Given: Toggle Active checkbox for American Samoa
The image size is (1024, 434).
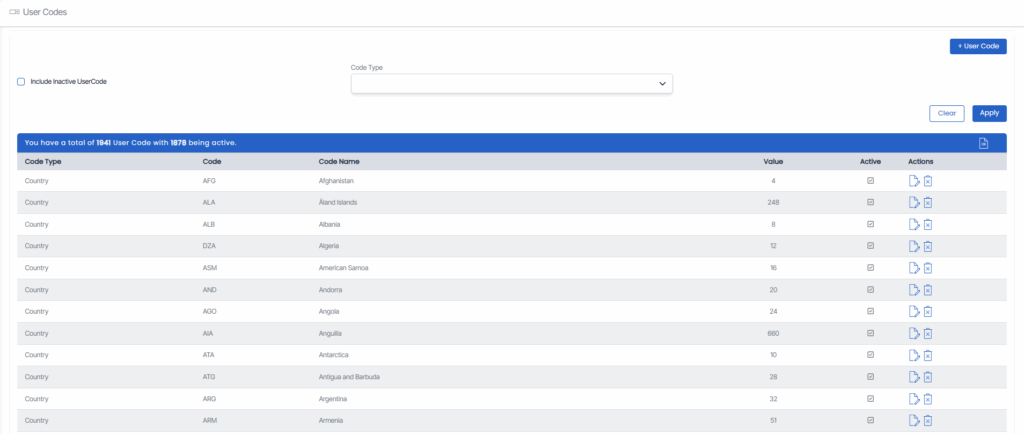Looking at the screenshot, I should coord(871,268).
